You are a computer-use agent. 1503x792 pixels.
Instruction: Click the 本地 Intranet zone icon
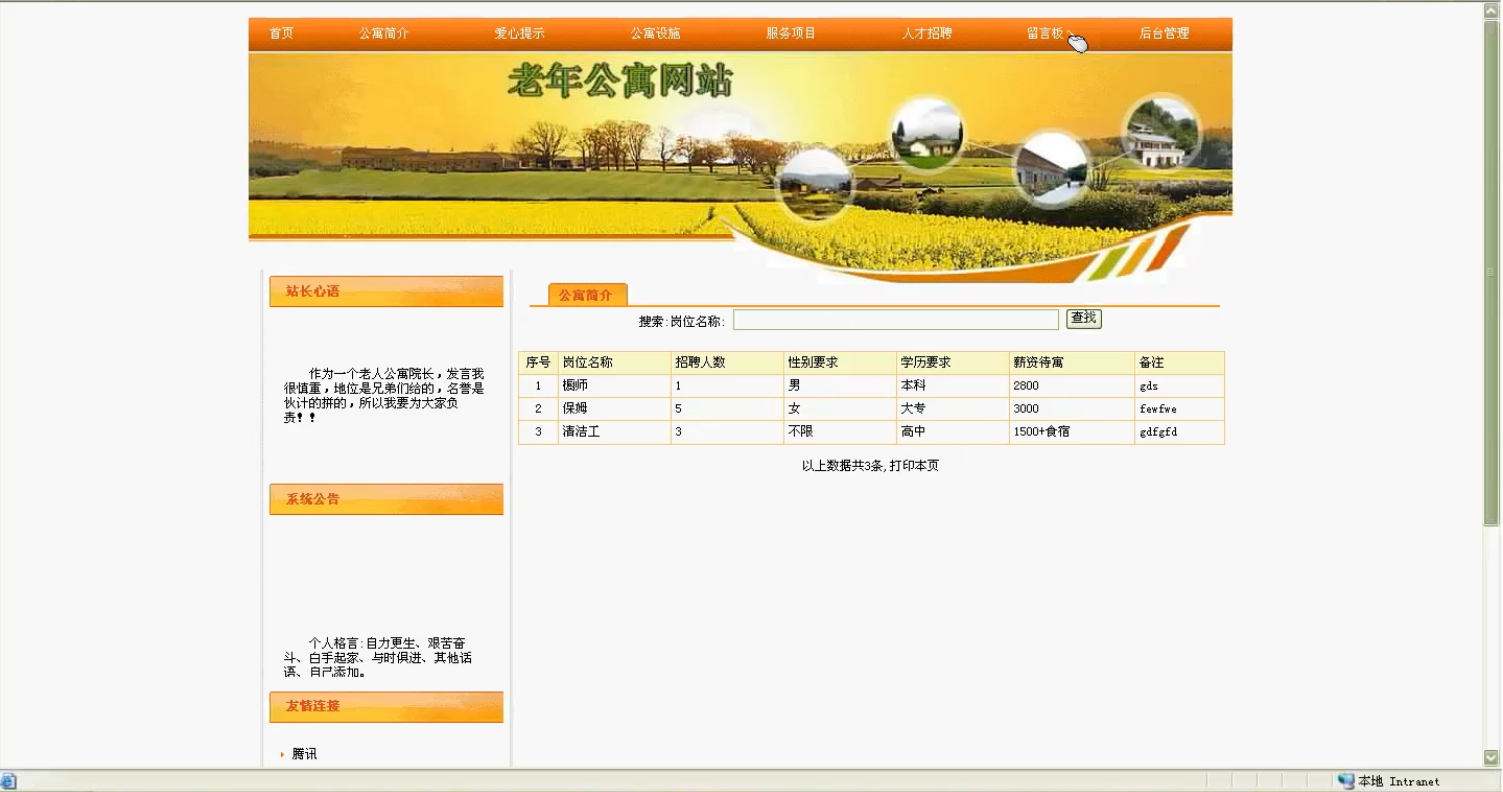pyautogui.click(x=1346, y=781)
